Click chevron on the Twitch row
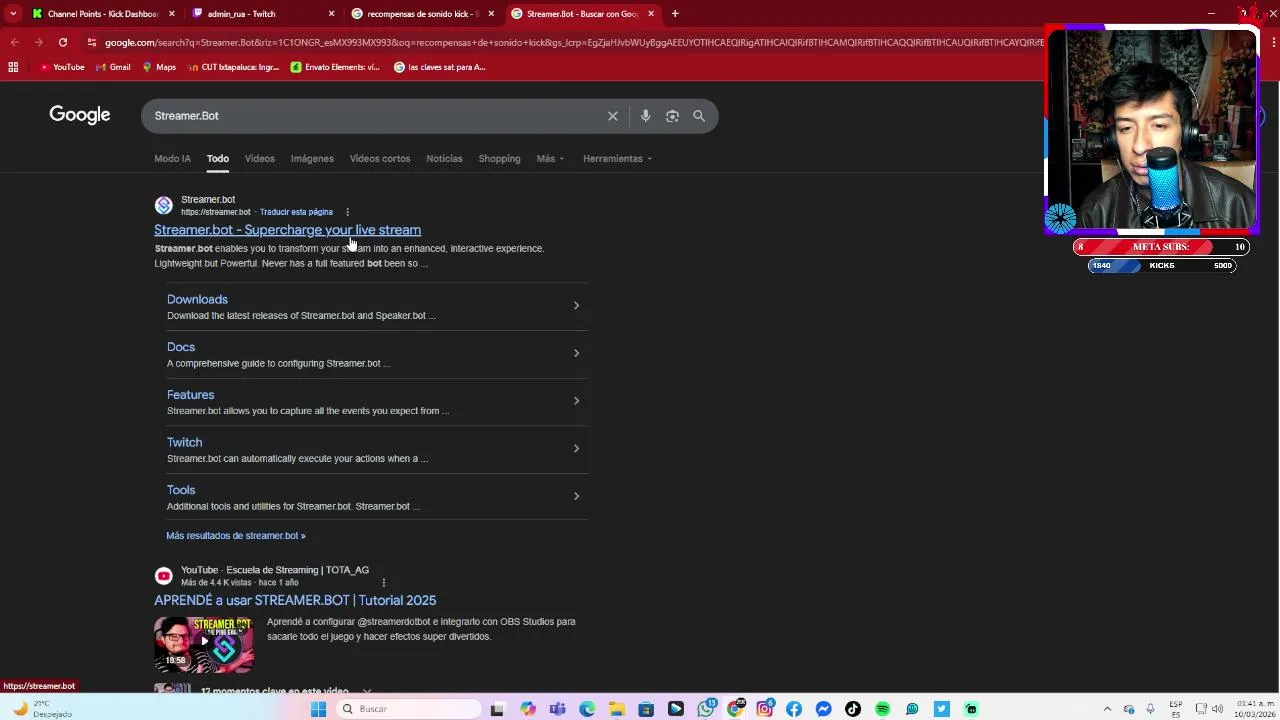1280x720 pixels. pyautogui.click(x=576, y=448)
